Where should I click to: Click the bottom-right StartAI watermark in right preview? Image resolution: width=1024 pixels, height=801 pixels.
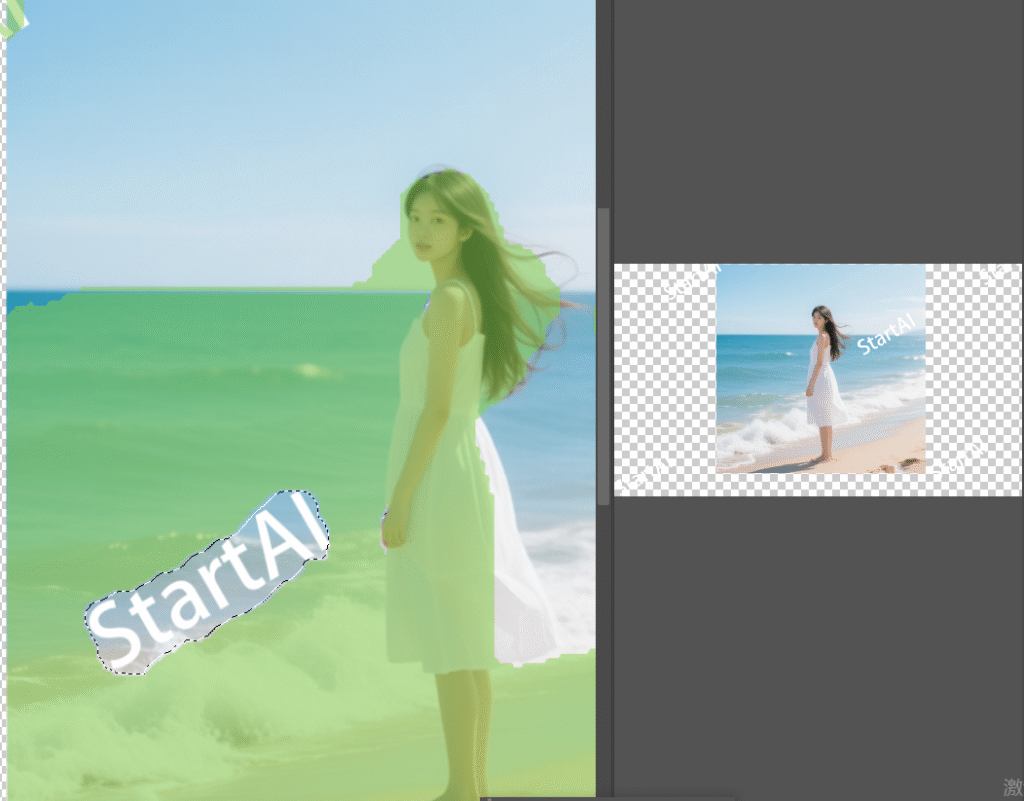coord(960,458)
